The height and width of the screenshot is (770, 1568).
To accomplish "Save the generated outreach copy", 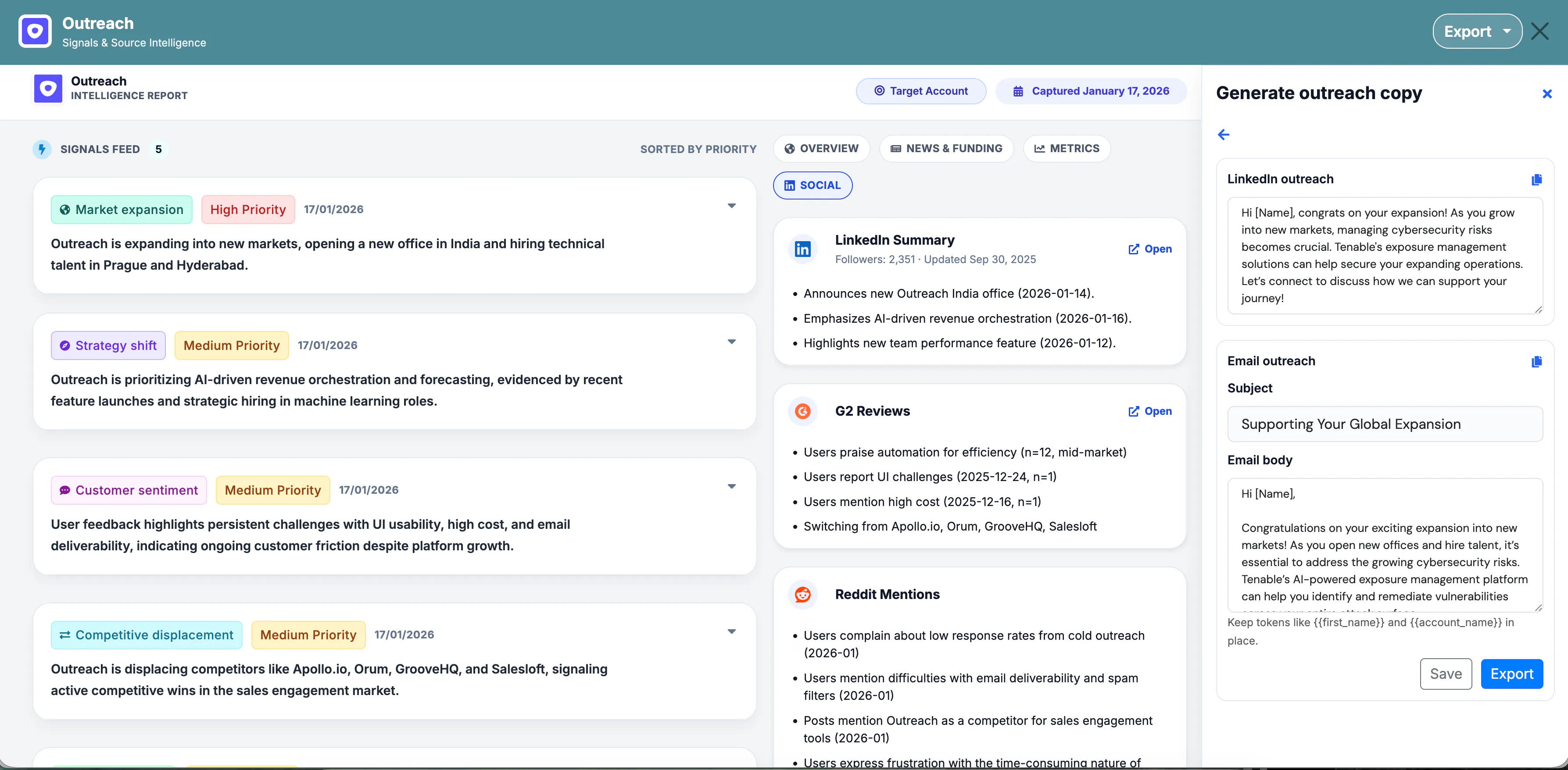I will pos(1446,674).
